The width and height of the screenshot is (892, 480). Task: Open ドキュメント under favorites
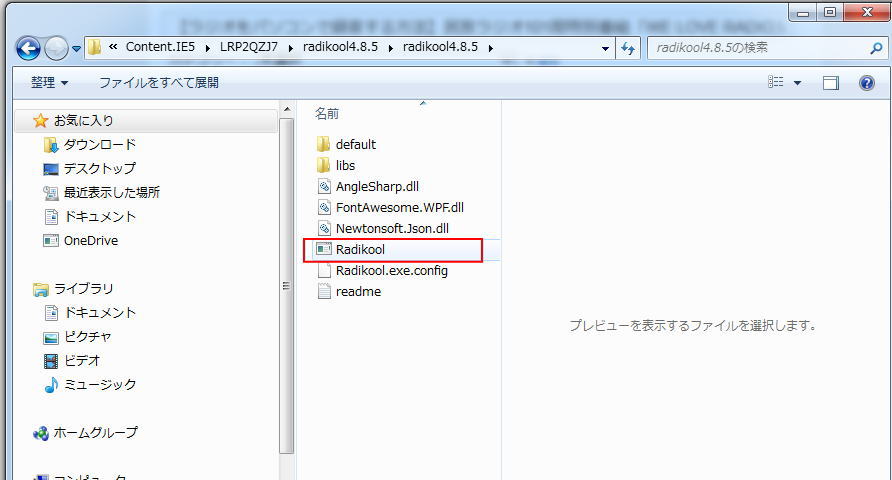pyautogui.click(x=100, y=217)
